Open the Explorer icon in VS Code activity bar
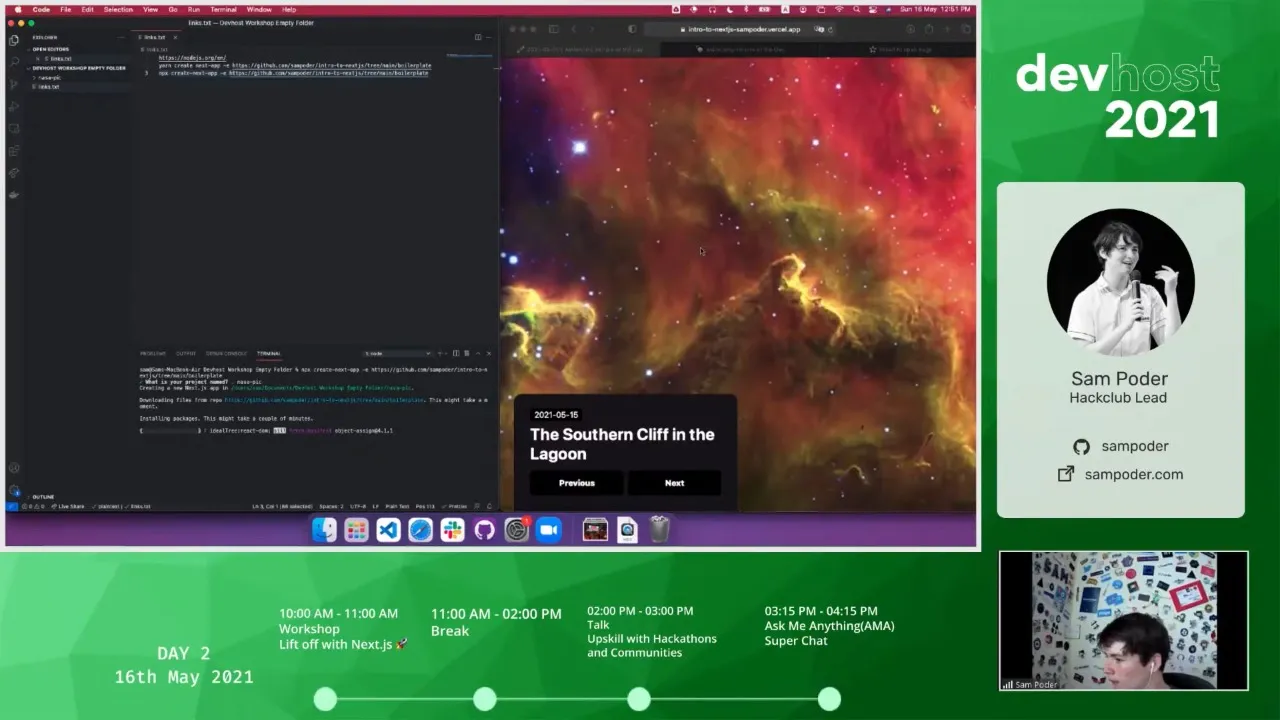This screenshot has width=1280, height=720. [14, 40]
